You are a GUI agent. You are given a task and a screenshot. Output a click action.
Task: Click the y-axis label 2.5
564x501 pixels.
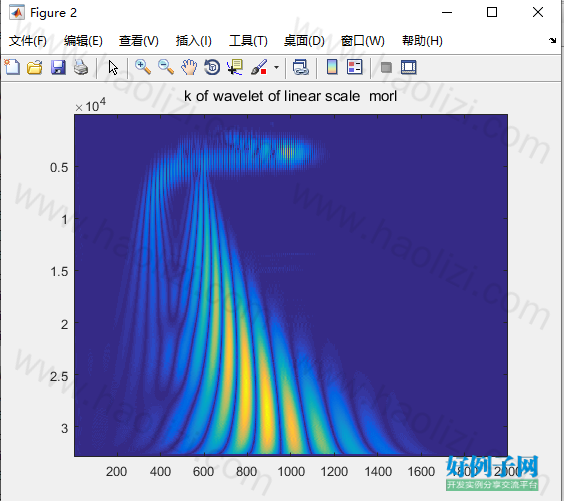59,377
